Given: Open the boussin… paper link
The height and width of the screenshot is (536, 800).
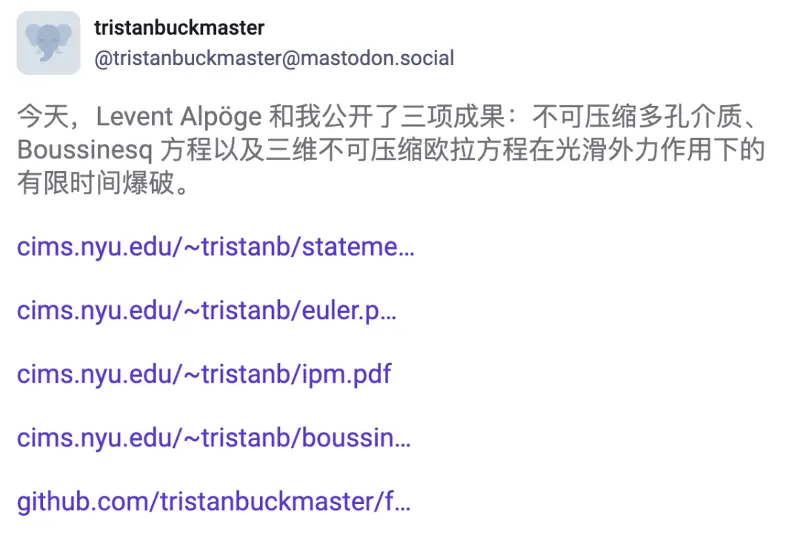Looking at the screenshot, I should (x=214, y=438).
